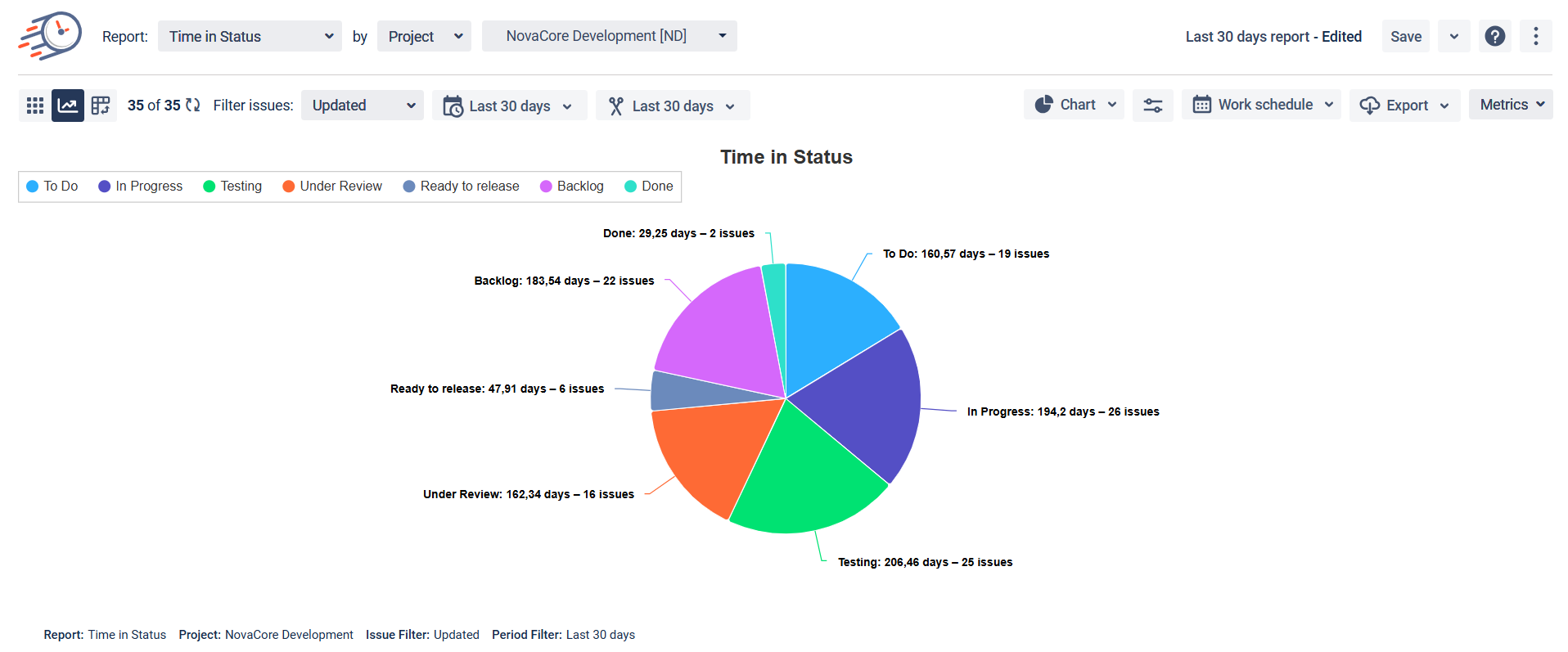Image resolution: width=1568 pixels, height=652 pixels.
Task: Select the chart view icon
Action: coord(68,106)
